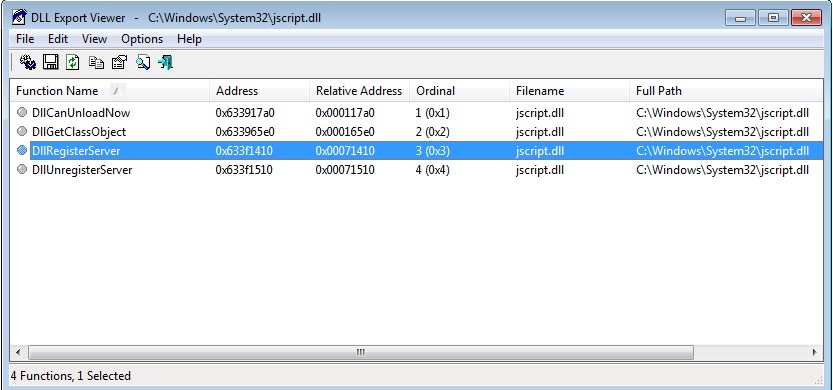Click address 0x633917a0
833x390 pixels.
point(245,113)
